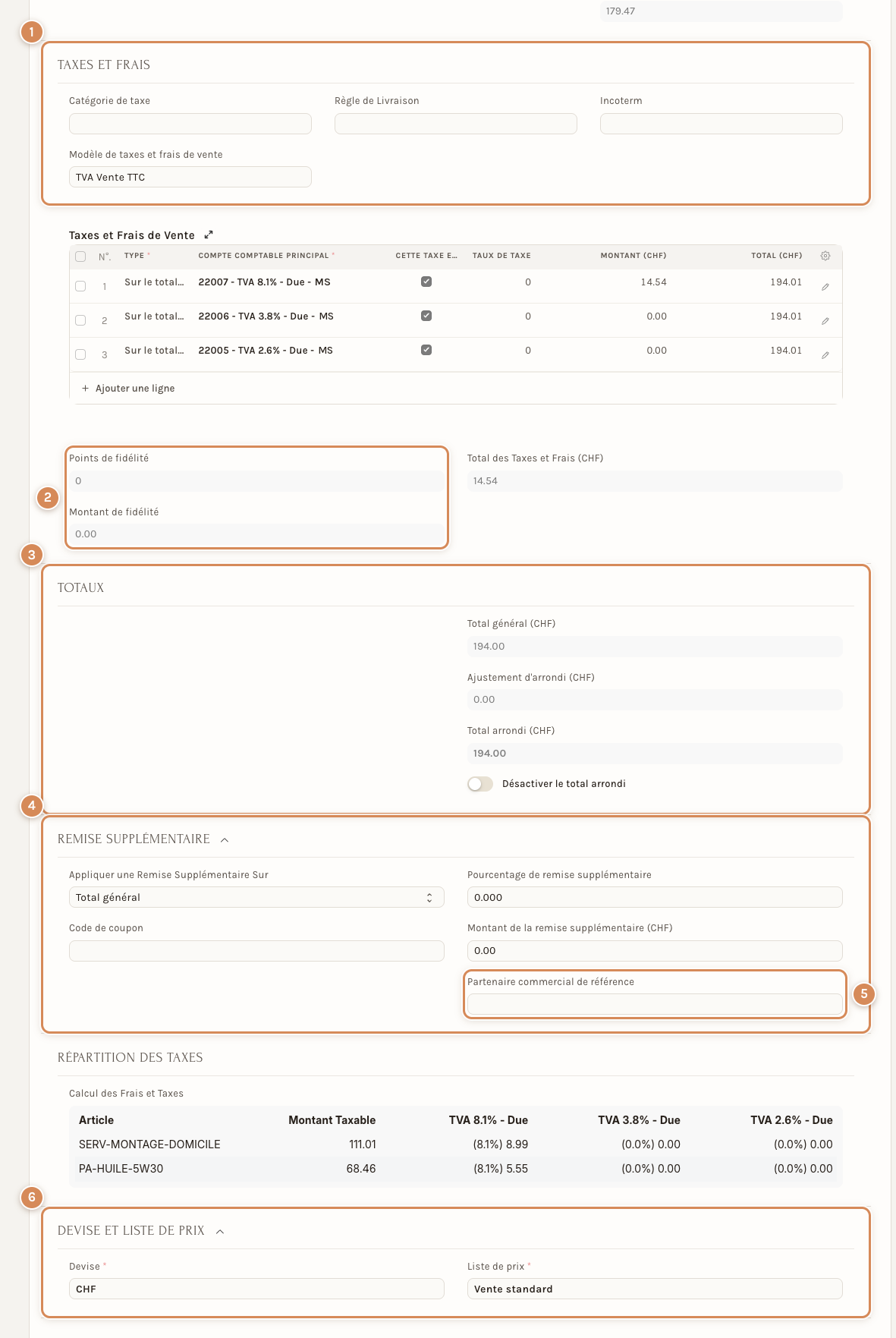The width and height of the screenshot is (896, 1338).
Task: Click account 22006 - TVA 3.8% - Due - MS
Action: pos(266,316)
